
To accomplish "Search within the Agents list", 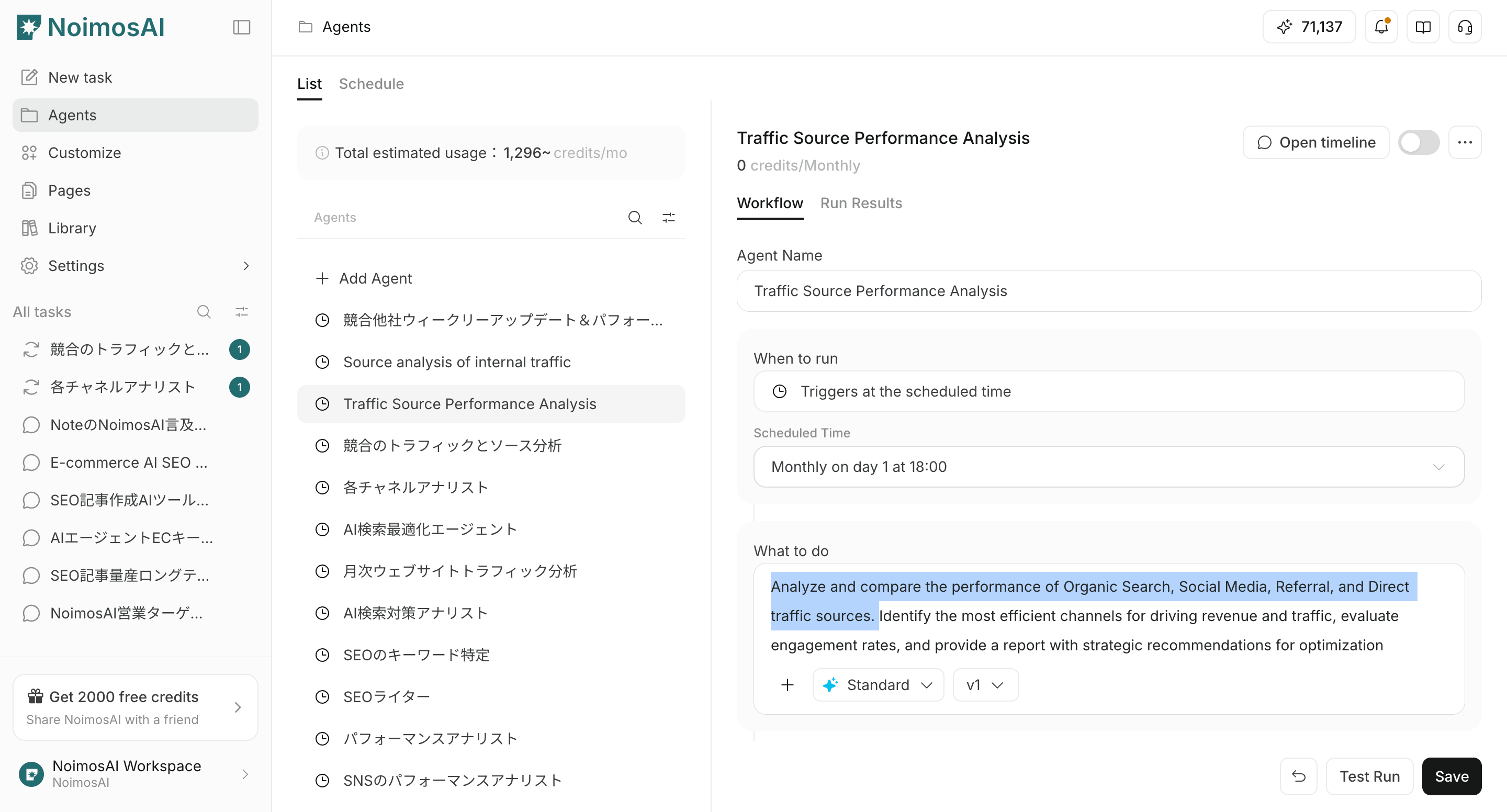I will point(635,218).
